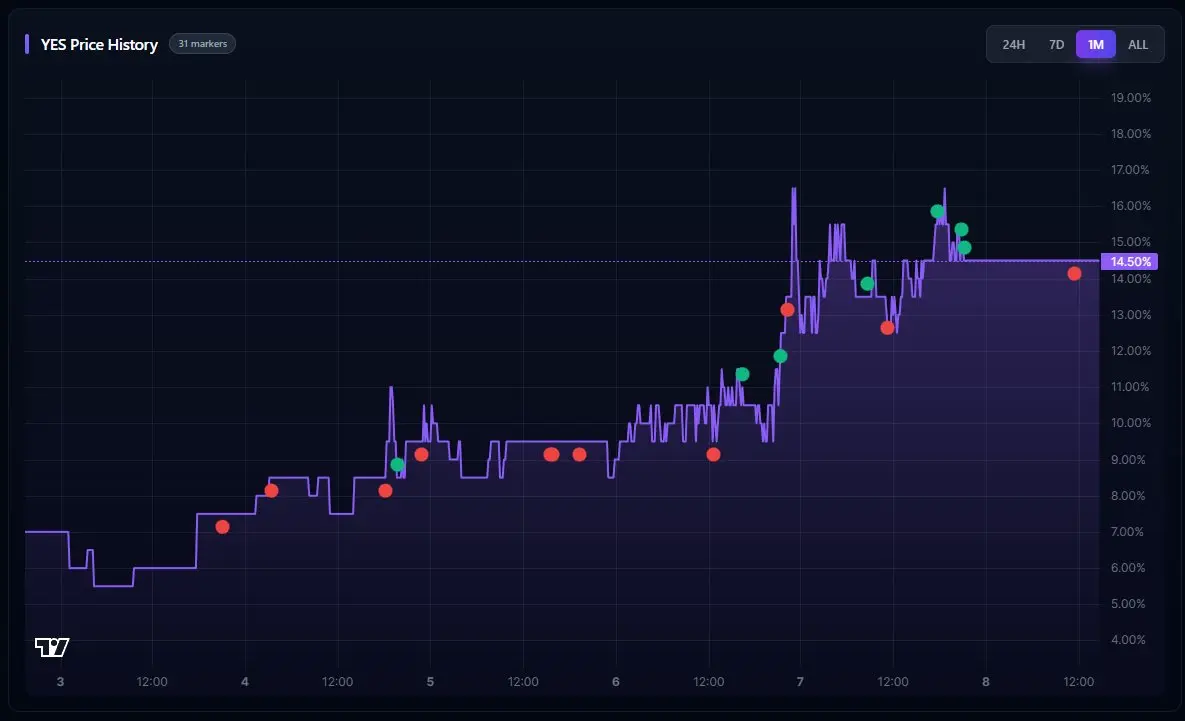Click the green marker between 11.00% and 12.00%
Image resolution: width=1185 pixels, height=721 pixels.
(x=742, y=374)
